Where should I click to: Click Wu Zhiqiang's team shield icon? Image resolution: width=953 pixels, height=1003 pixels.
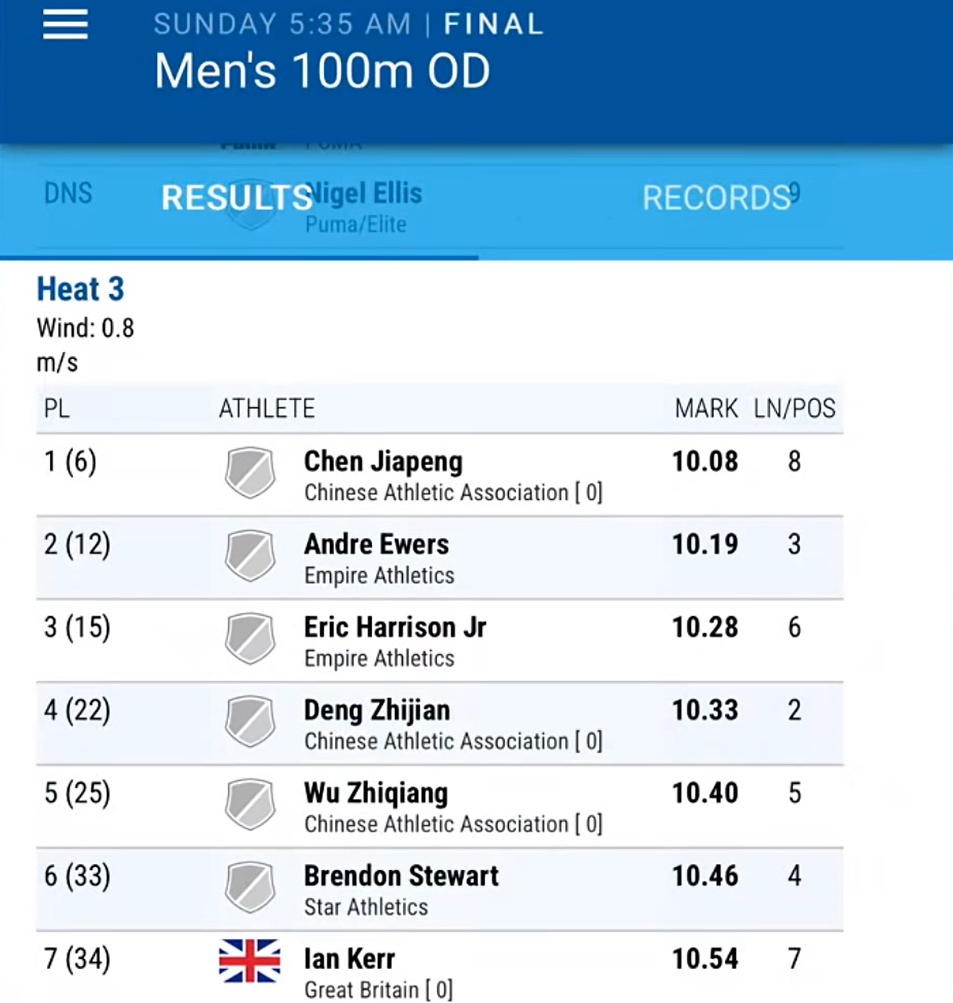[250, 804]
